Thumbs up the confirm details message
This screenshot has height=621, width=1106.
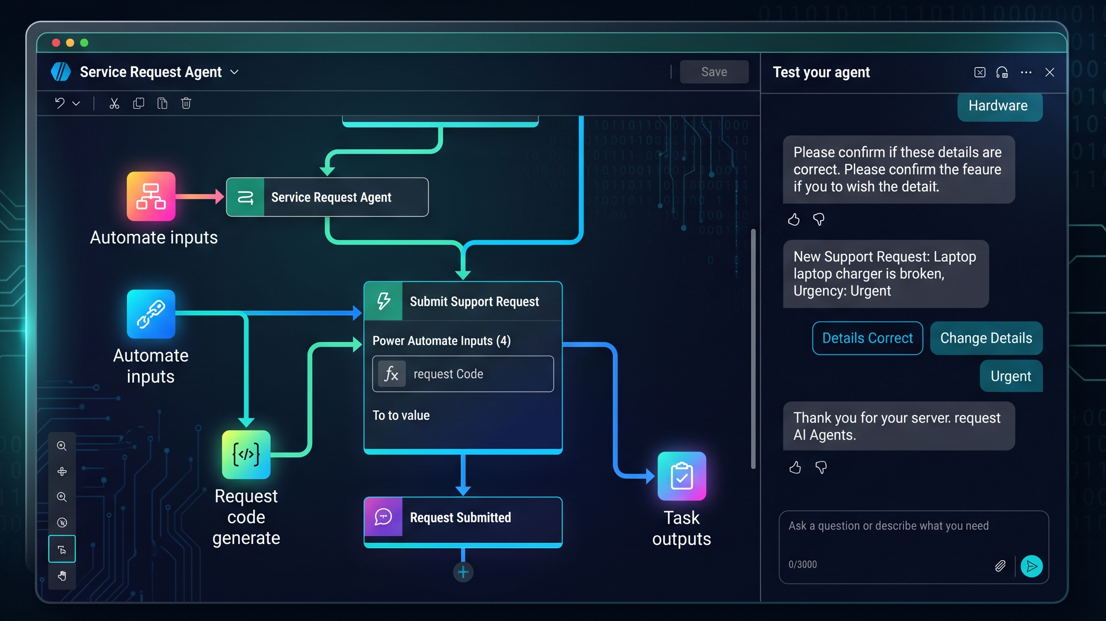[x=794, y=219]
